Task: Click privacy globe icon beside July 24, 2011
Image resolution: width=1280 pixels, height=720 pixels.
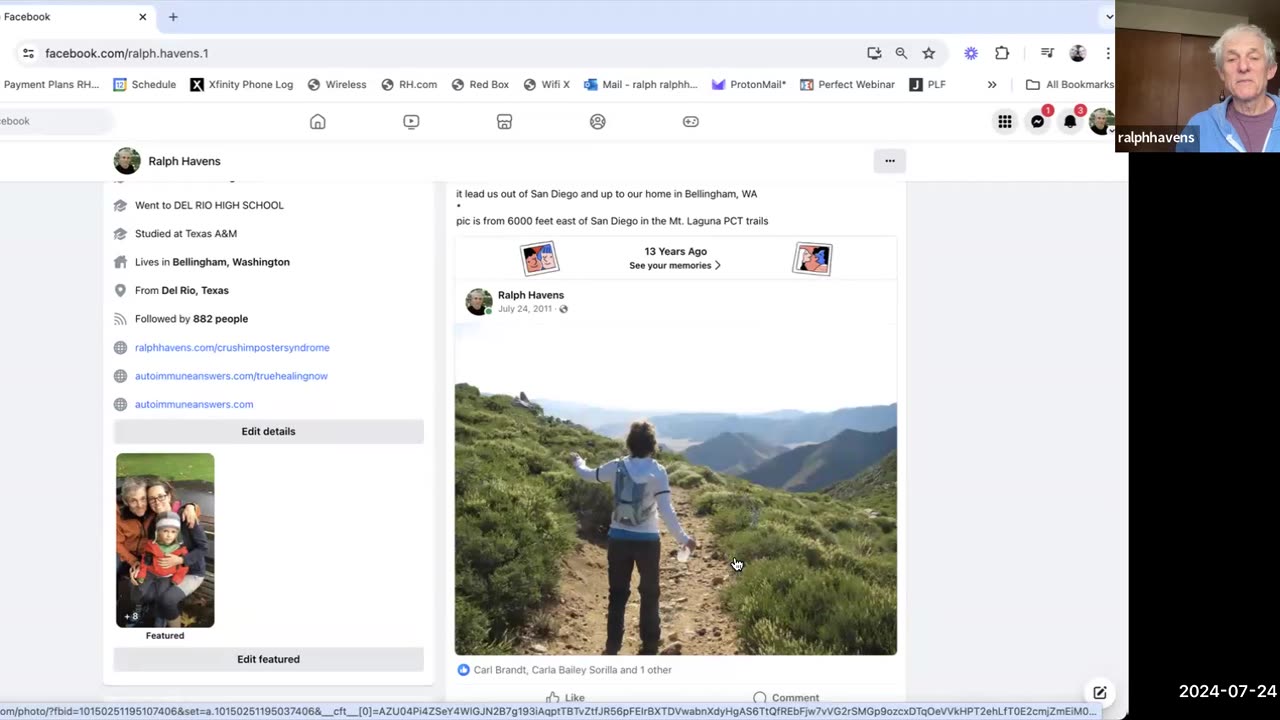Action: click(564, 309)
